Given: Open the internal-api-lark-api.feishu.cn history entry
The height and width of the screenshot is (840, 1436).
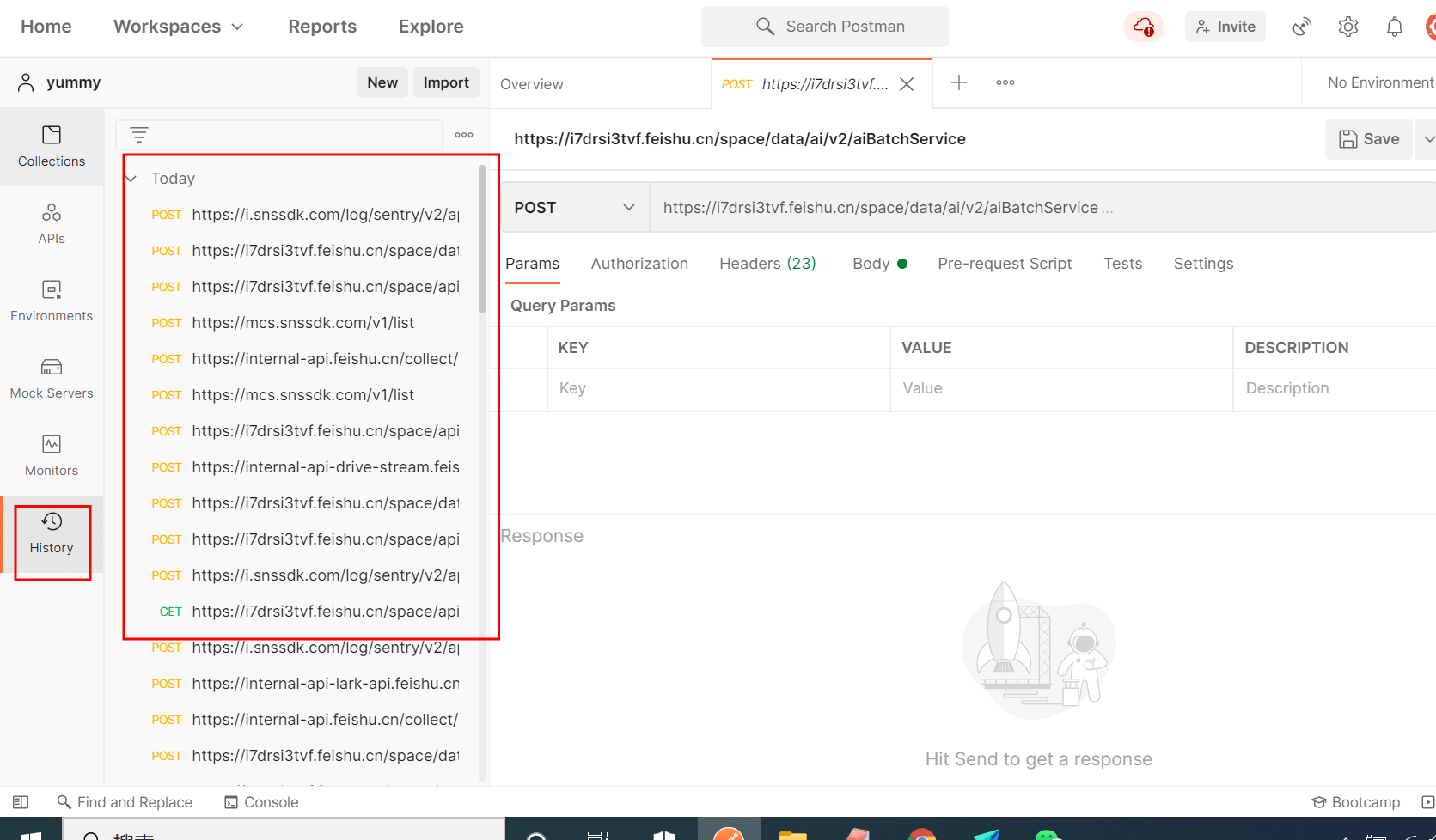Looking at the screenshot, I should click(x=305, y=684).
